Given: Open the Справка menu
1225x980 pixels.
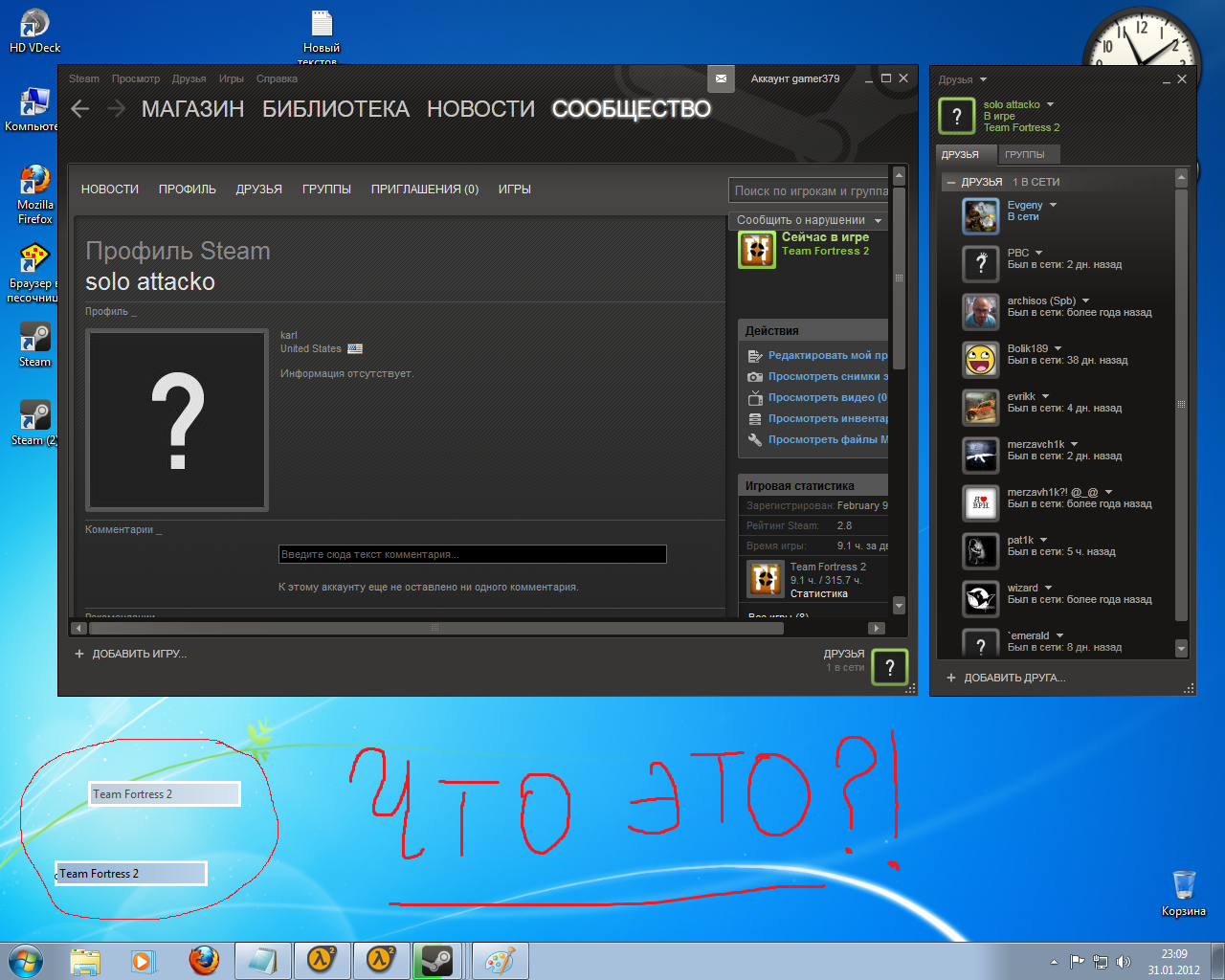Looking at the screenshot, I should (277, 78).
